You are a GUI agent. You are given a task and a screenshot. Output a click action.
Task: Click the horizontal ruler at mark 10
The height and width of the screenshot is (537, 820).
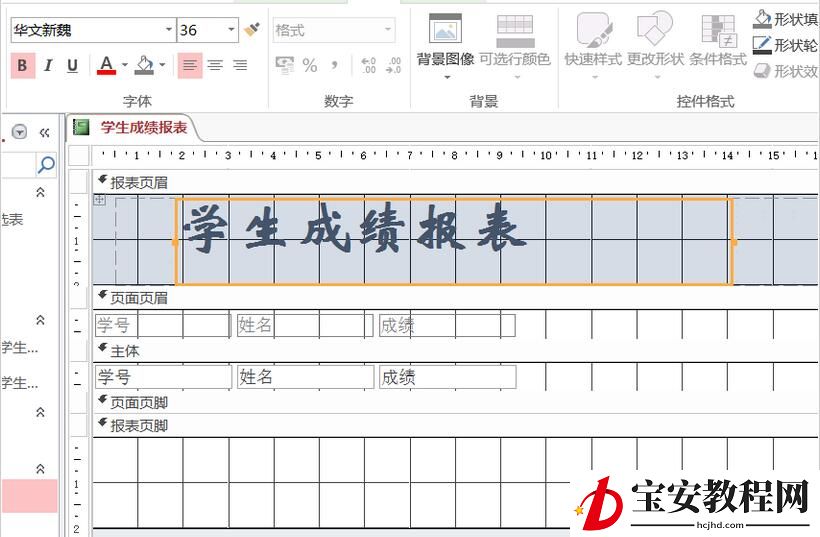point(545,155)
